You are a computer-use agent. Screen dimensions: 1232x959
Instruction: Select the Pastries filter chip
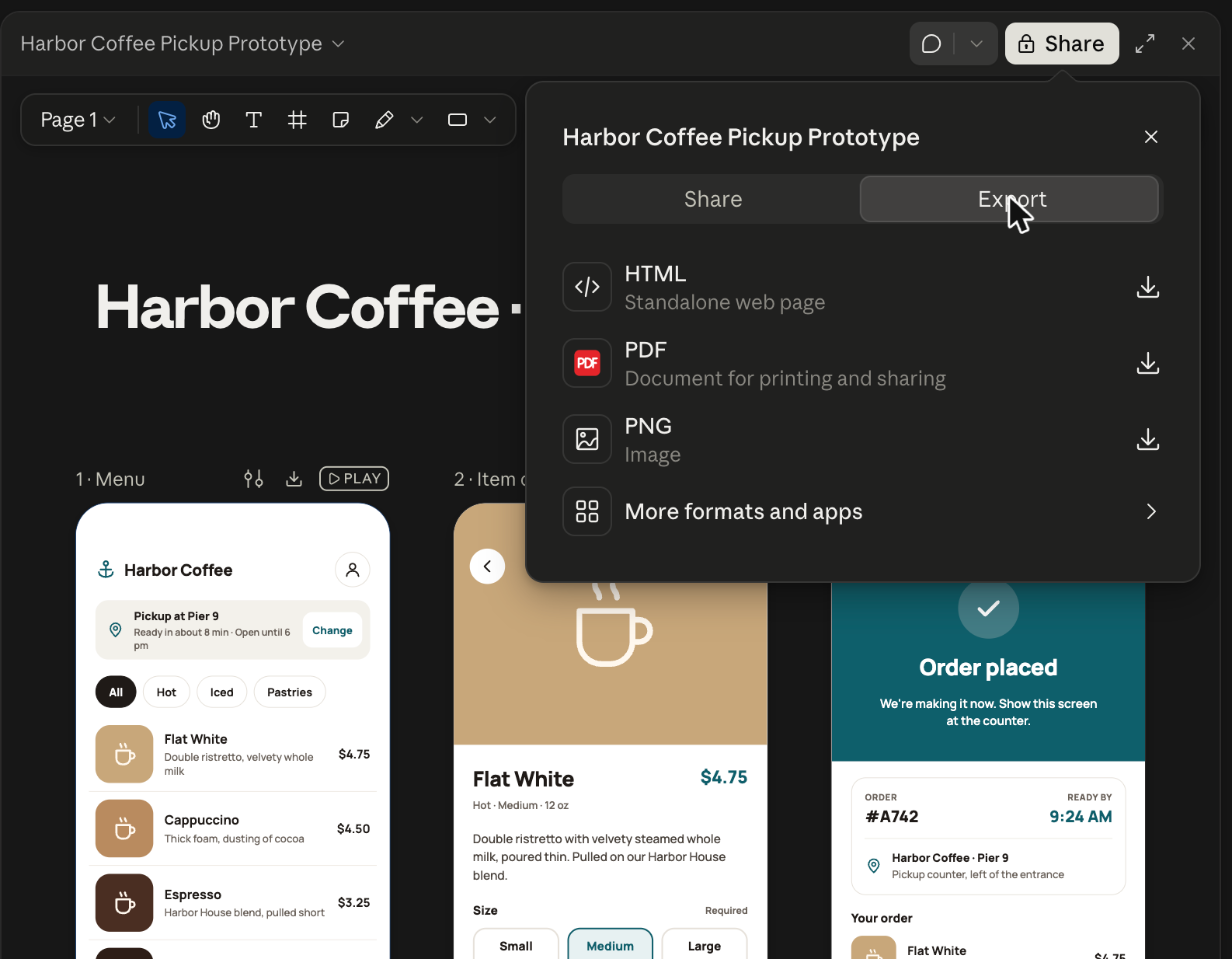[290, 692]
